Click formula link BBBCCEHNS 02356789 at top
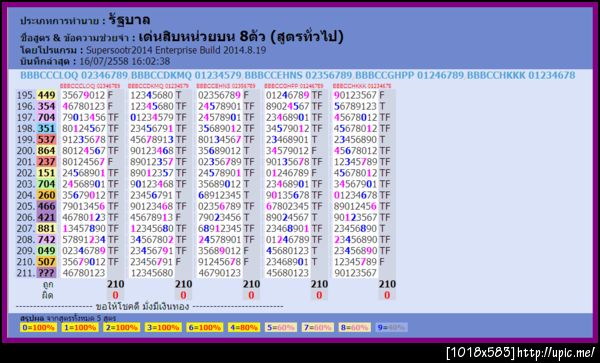The height and width of the screenshot is (363, 600). [298, 75]
